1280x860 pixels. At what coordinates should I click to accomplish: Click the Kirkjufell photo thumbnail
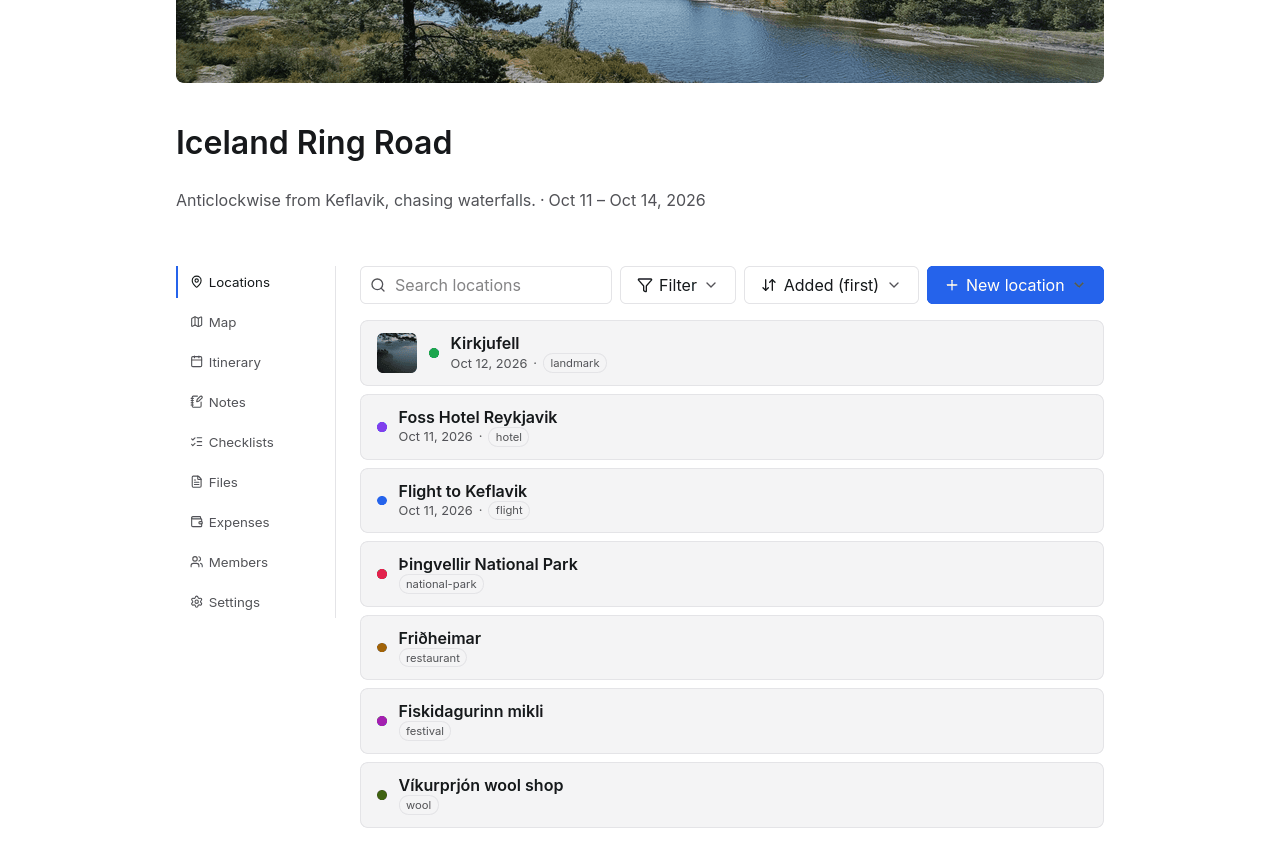397,353
